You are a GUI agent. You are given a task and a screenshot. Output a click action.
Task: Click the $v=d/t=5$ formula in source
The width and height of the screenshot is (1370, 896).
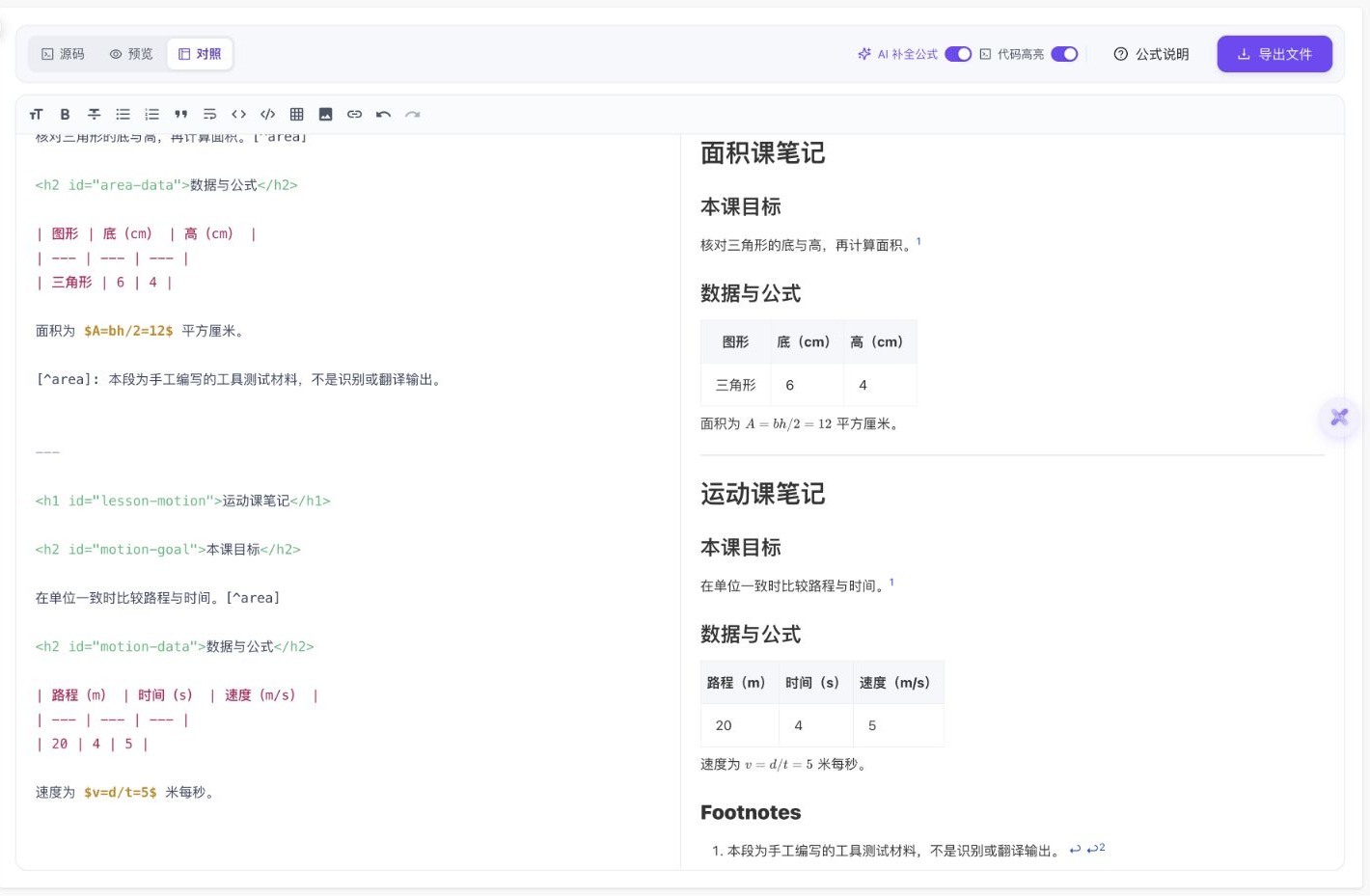coord(121,792)
